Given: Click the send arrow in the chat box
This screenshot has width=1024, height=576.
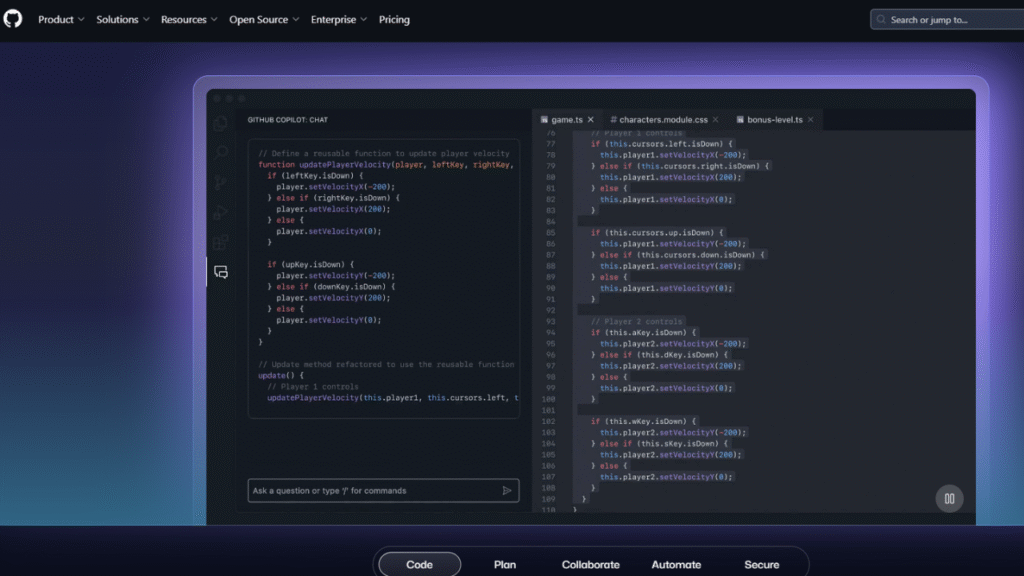Looking at the screenshot, I should tap(507, 490).
